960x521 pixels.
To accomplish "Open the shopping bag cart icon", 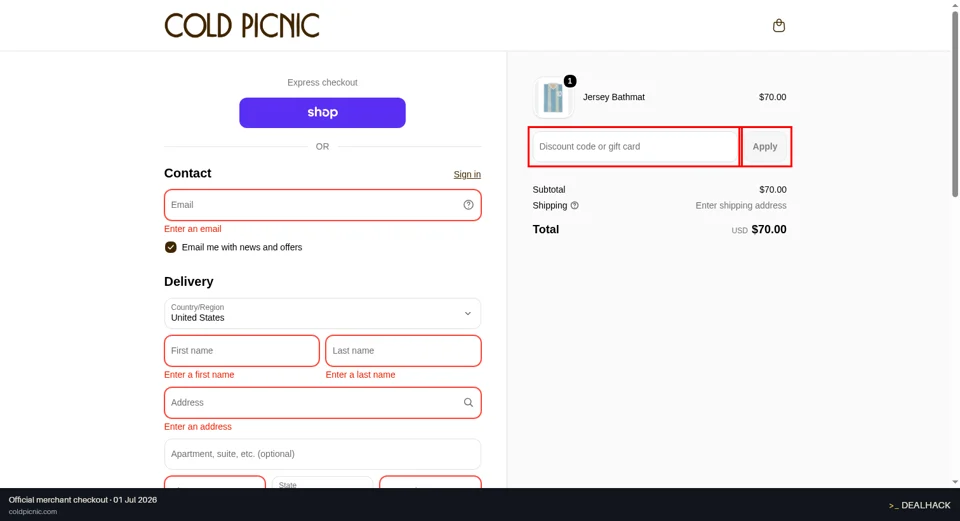I will [x=778, y=25].
